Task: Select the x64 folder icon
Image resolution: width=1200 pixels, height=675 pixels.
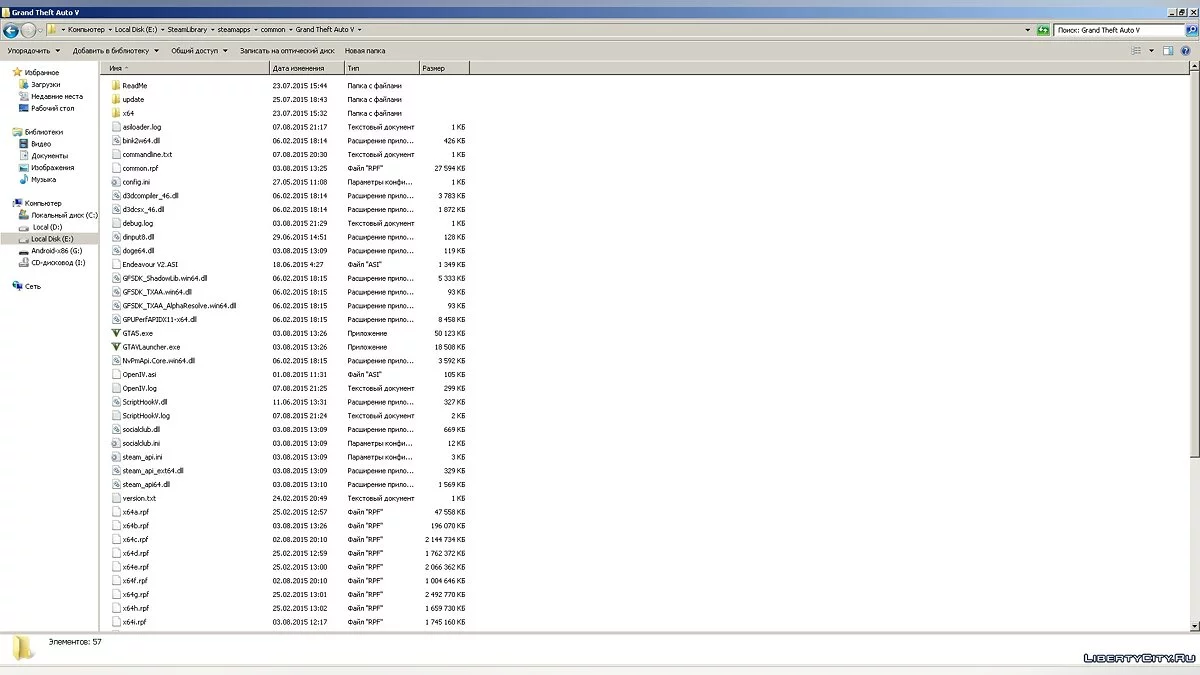Action: tap(116, 113)
